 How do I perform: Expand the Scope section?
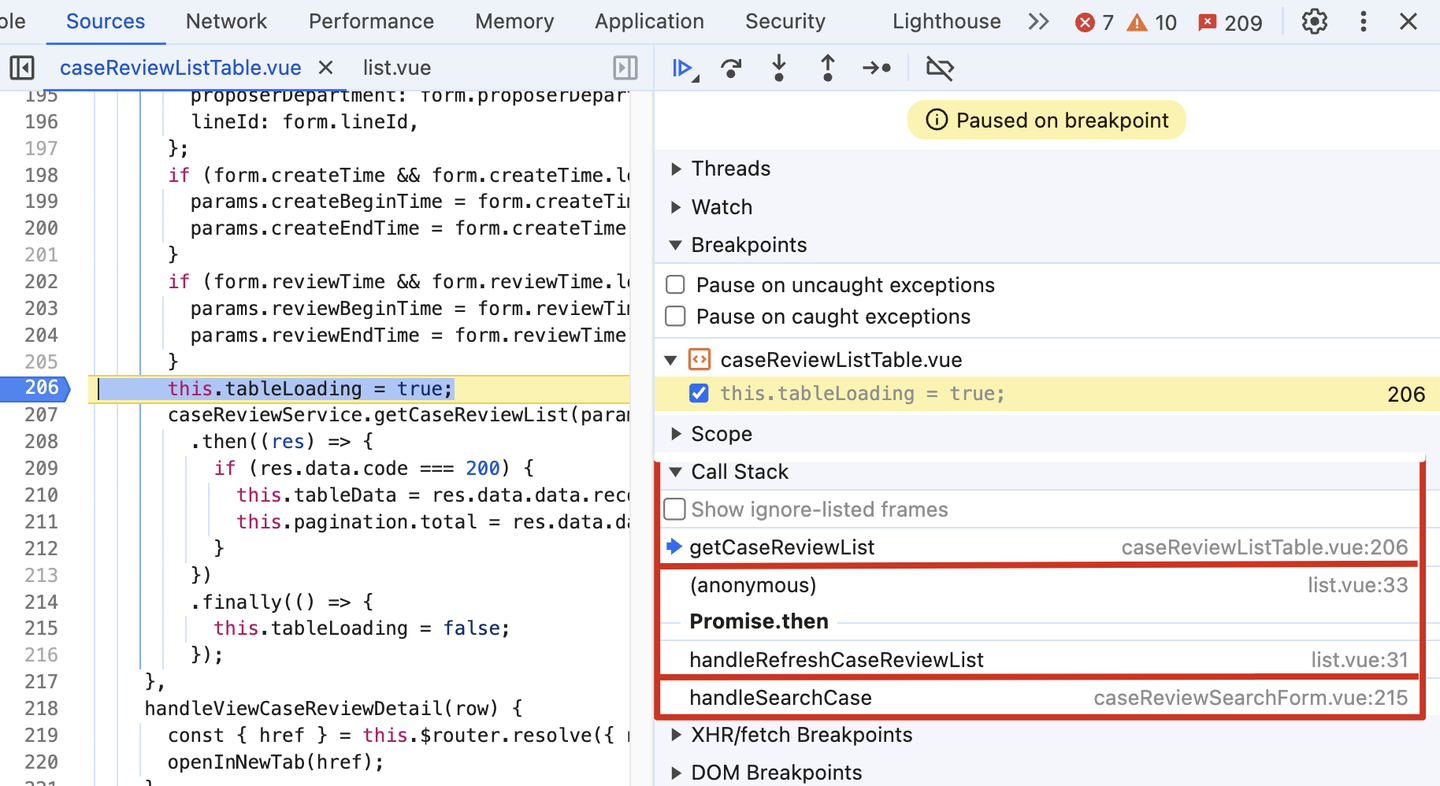coord(677,434)
